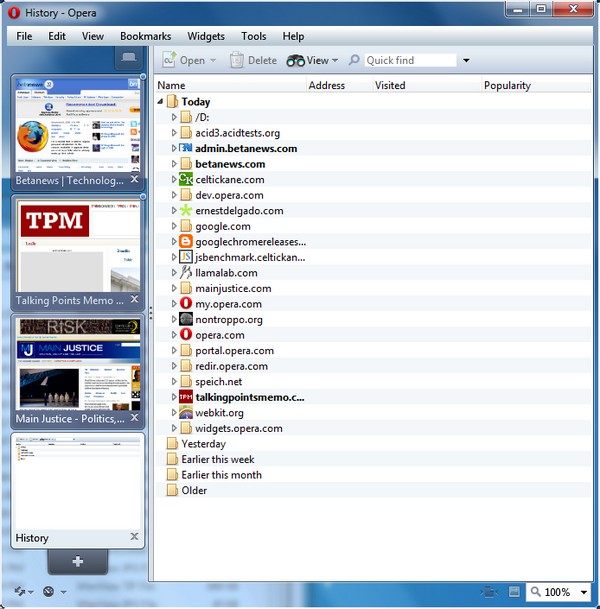Click the JS icon for jsbenchmark.celtickane
The height and width of the screenshot is (609, 600).
(x=186, y=257)
